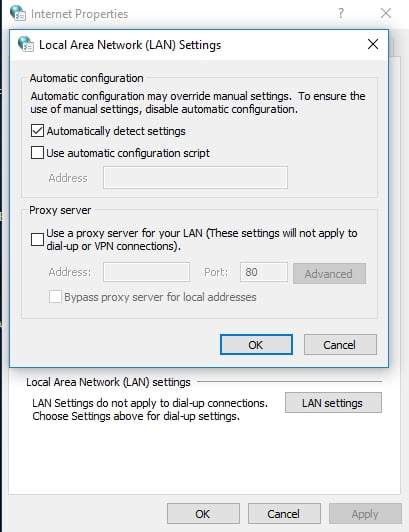Confirm LAN settings with OK
The image size is (409, 532).
(x=256, y=344)
